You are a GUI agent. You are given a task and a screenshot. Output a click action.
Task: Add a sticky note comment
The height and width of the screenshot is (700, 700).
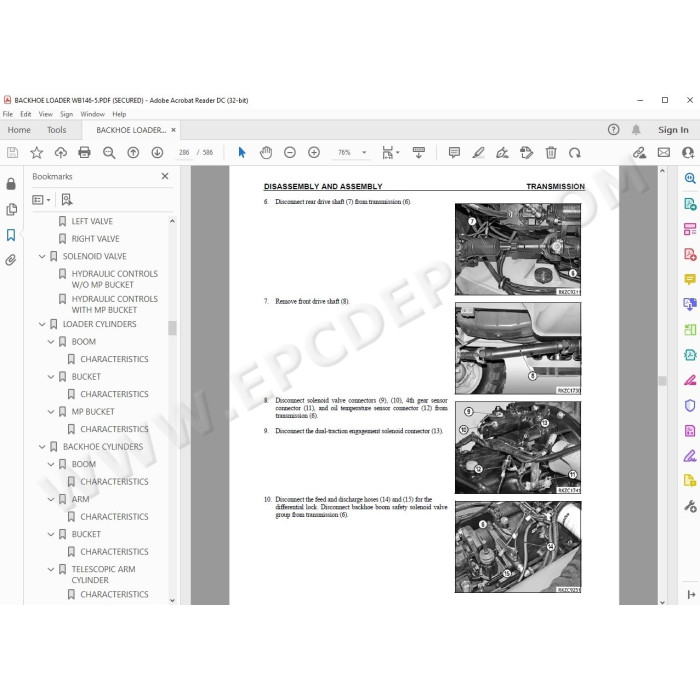pyautogui.click(x=454, y=153)
